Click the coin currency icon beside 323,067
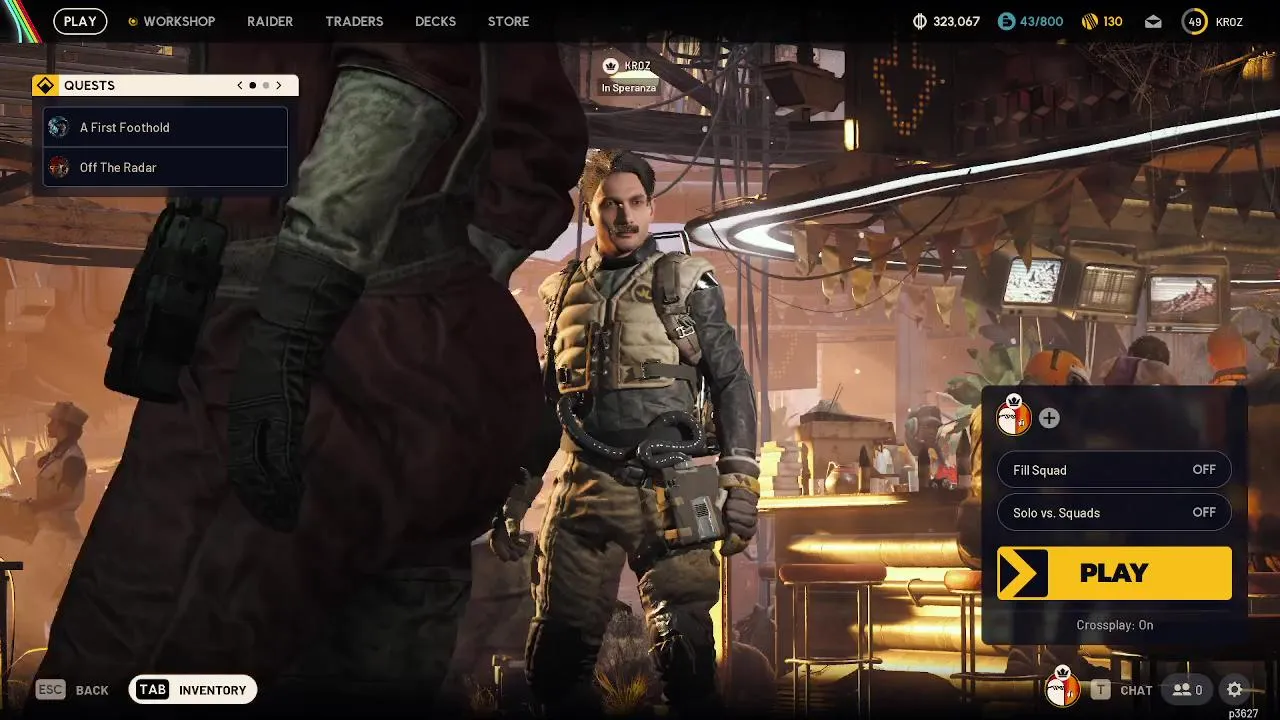The height and width of the screenshot is (720, 1280). click(920, 21)
